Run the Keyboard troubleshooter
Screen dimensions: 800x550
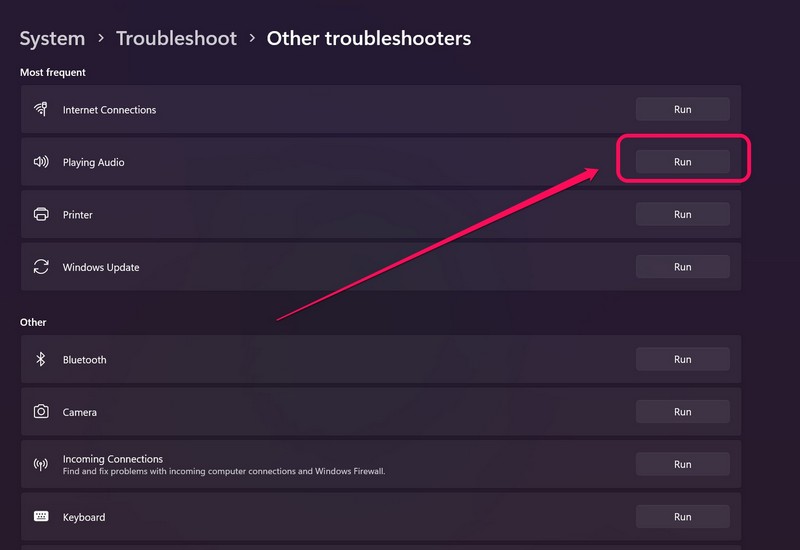pyautogui.click(x=682, y=517)
